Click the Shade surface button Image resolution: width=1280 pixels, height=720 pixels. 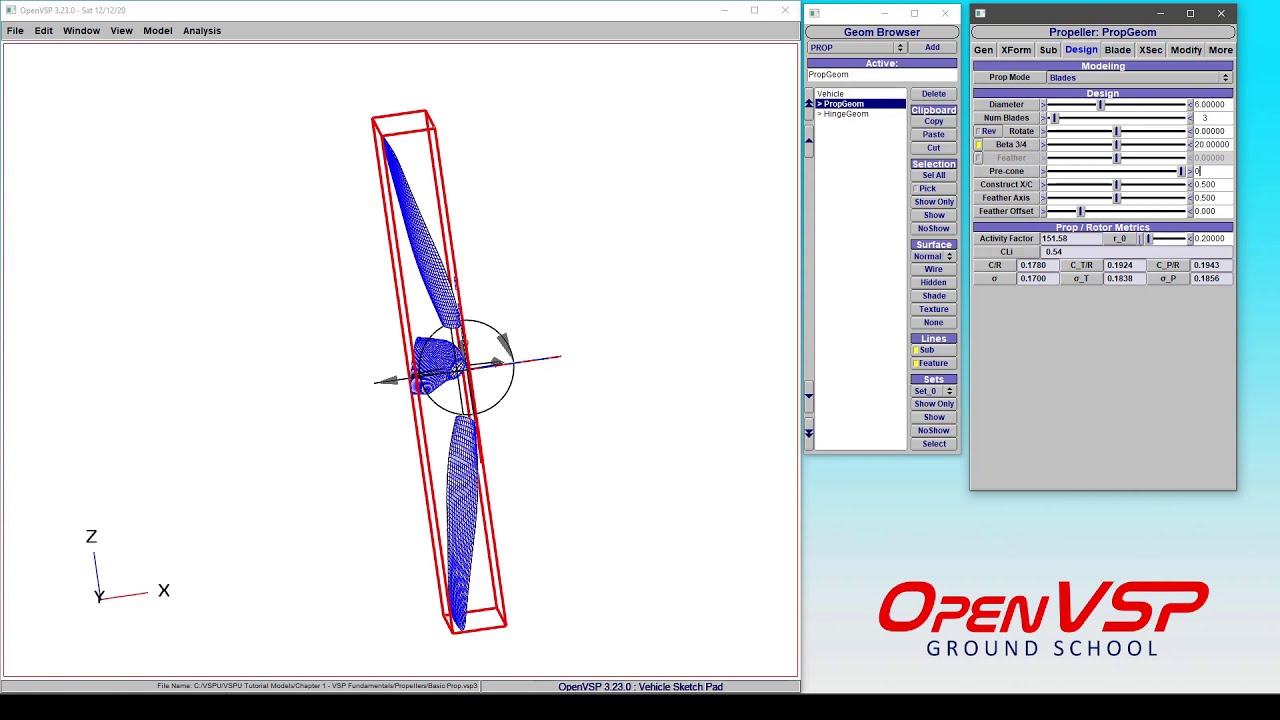click(x=933, y=296)
